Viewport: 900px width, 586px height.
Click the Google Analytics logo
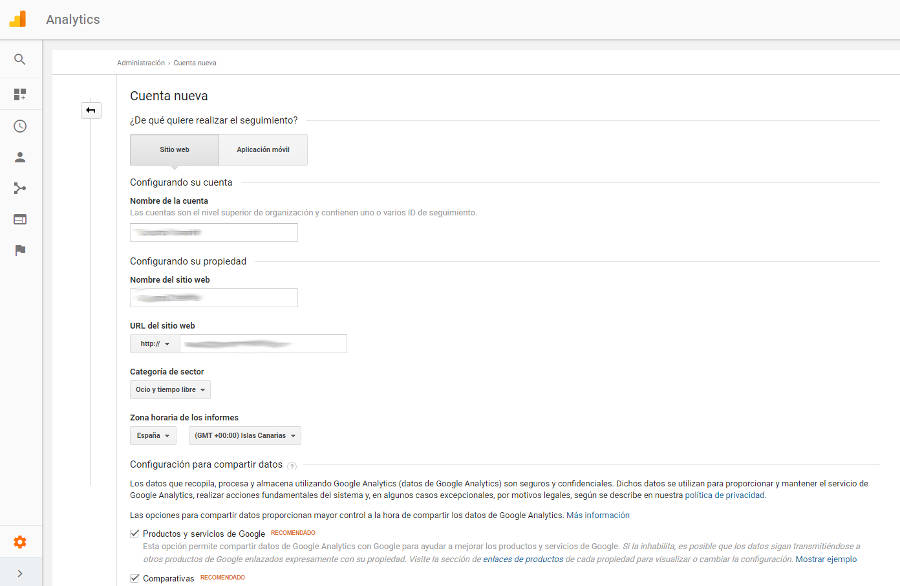[18, 19]
